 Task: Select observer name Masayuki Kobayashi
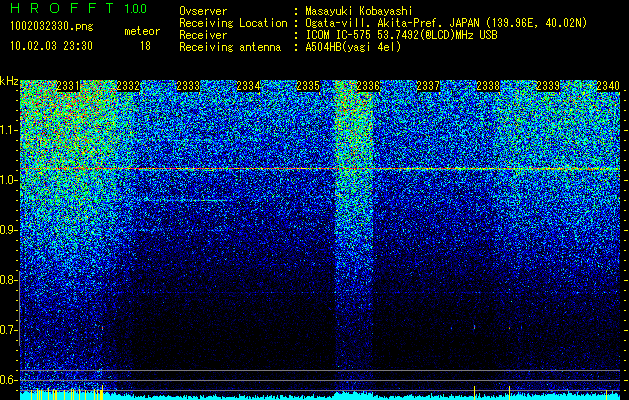(359, 11)
